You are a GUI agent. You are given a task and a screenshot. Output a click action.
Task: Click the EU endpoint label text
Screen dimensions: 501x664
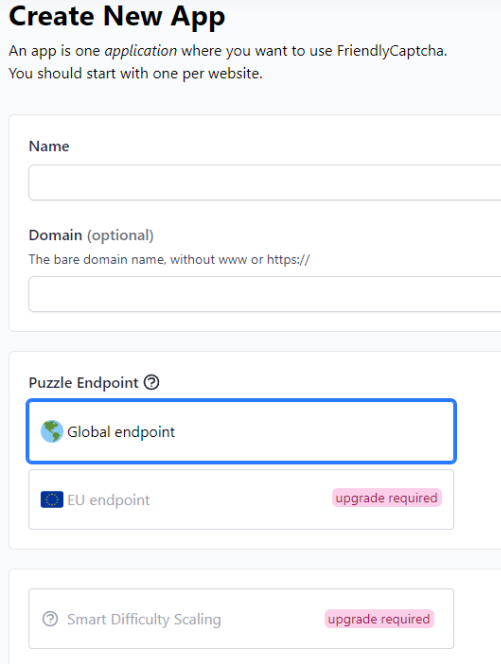coord(108,500)
